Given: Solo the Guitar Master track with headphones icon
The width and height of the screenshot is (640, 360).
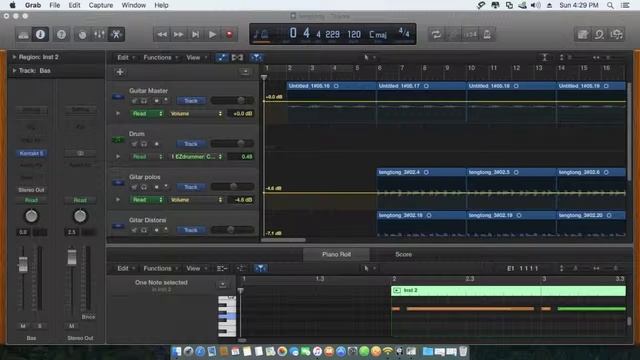Looking at the screenshot, I should coord(144,100).
